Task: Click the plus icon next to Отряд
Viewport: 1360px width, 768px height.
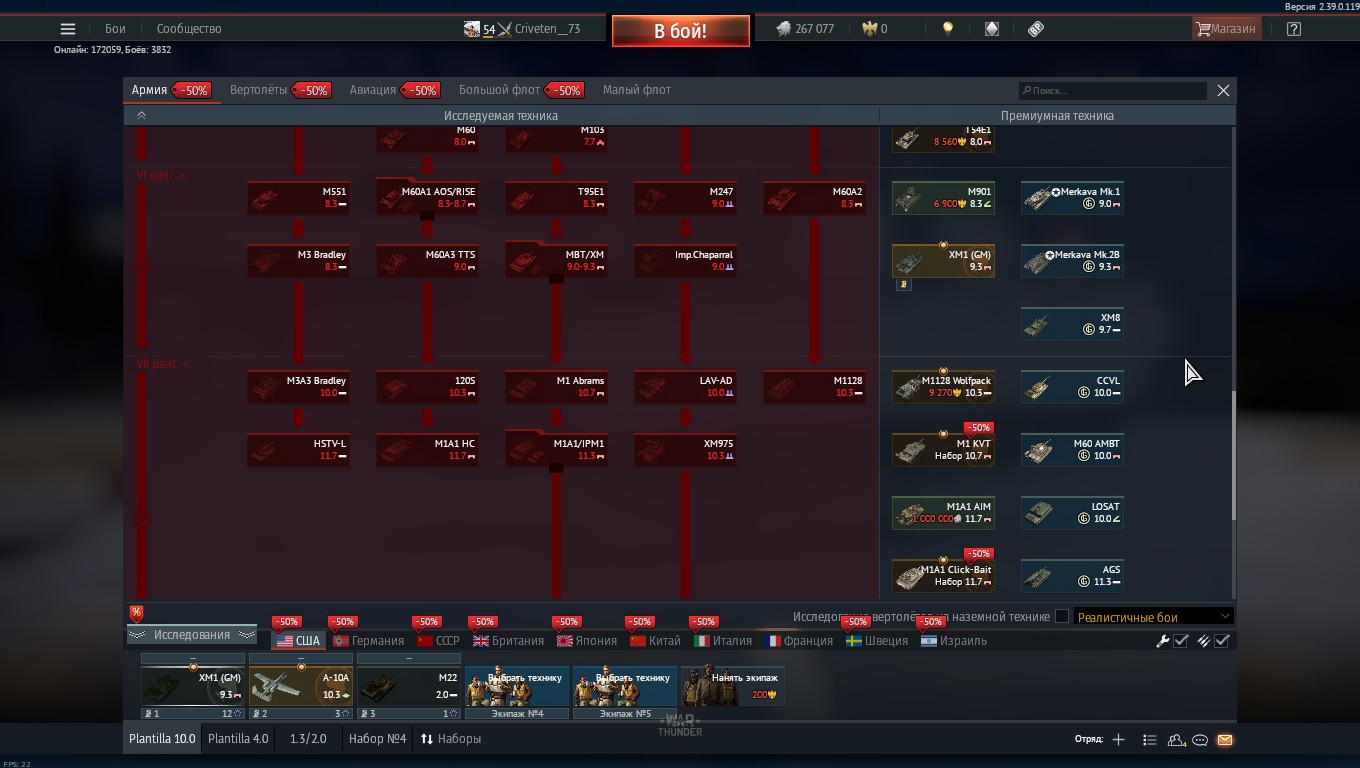Action: [1118, 740]
